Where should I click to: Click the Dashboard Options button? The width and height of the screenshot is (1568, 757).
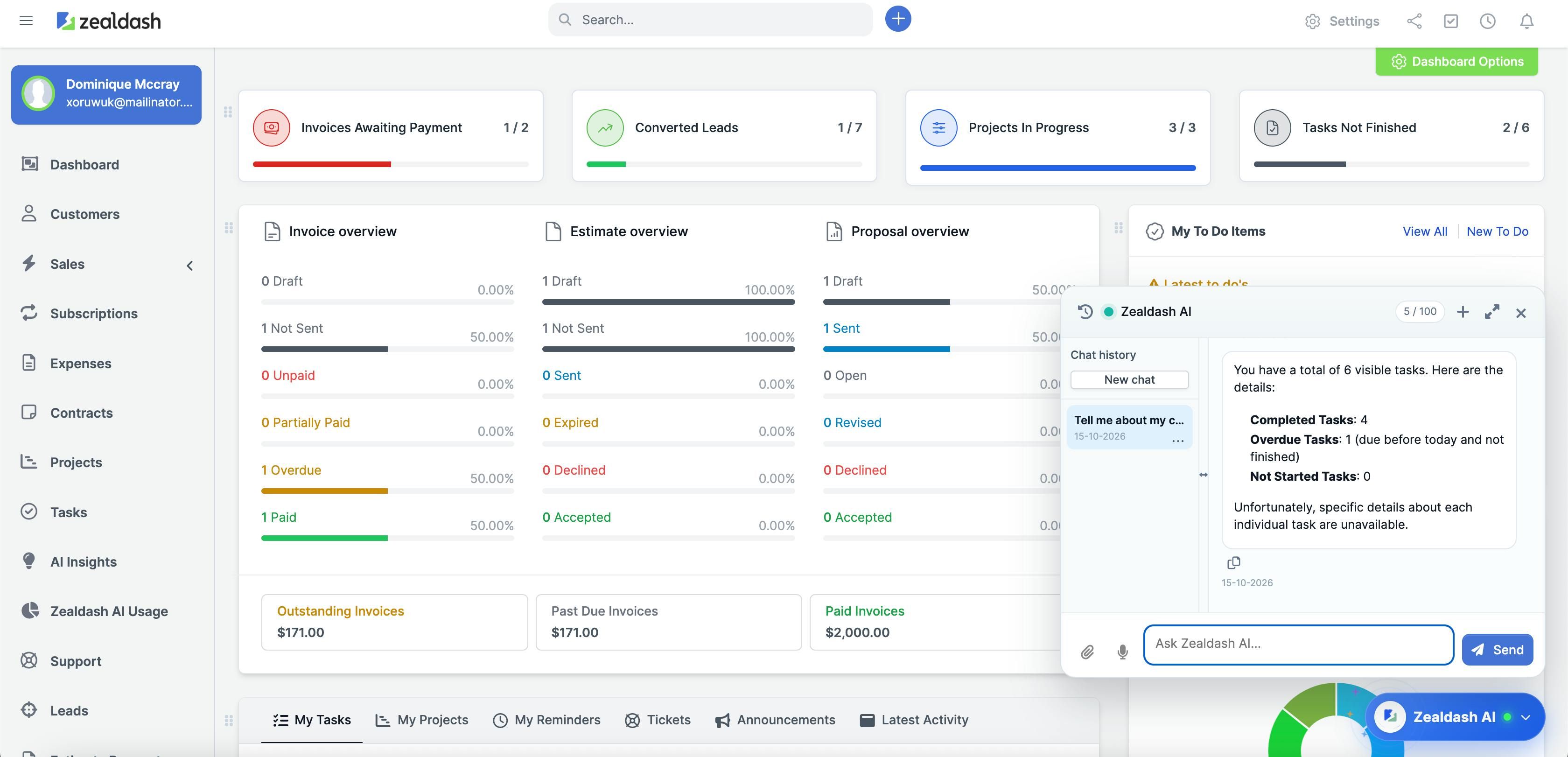click(x=1456, y=62)
